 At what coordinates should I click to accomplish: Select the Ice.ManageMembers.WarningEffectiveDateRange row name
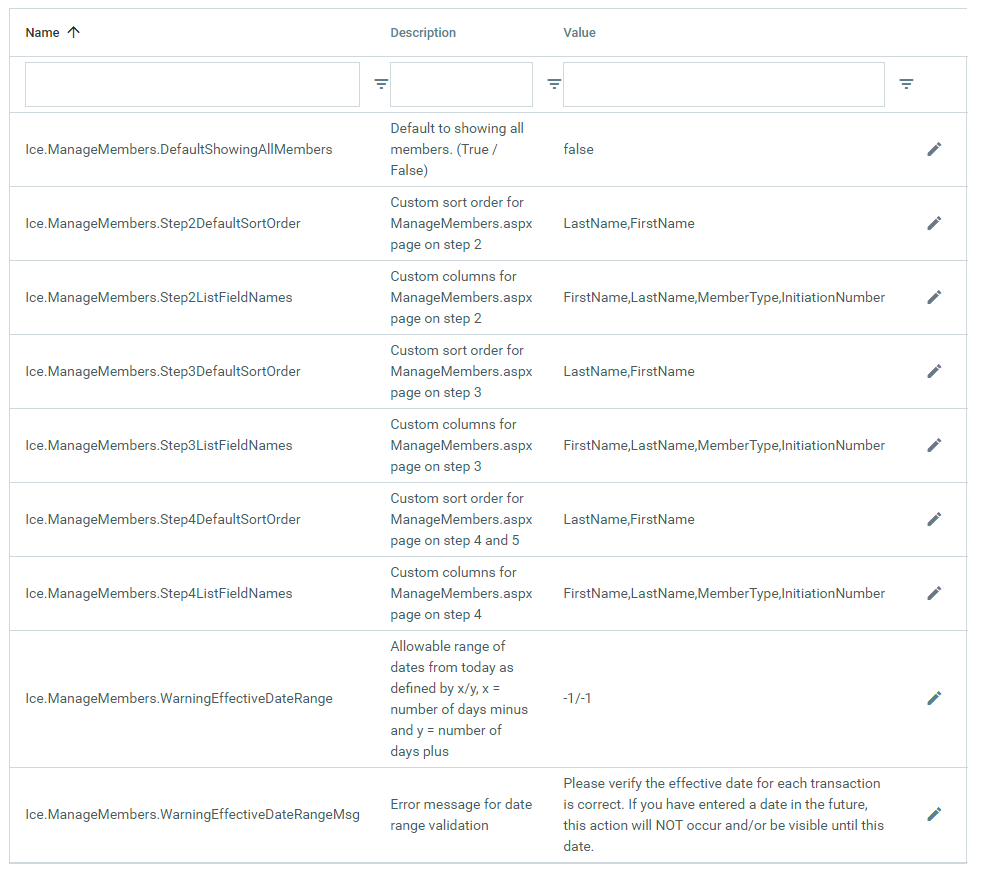coord(179,698)
